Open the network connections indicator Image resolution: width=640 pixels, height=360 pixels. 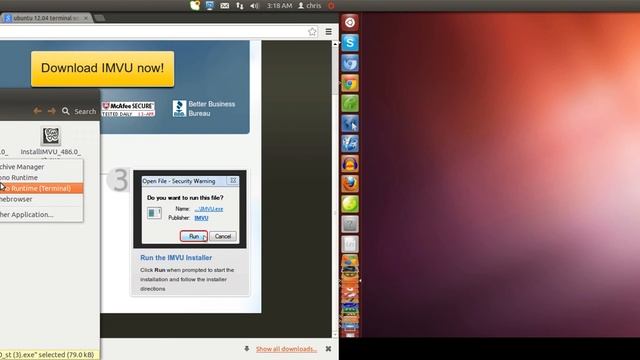pyautogui.click(x=240, y=6)
